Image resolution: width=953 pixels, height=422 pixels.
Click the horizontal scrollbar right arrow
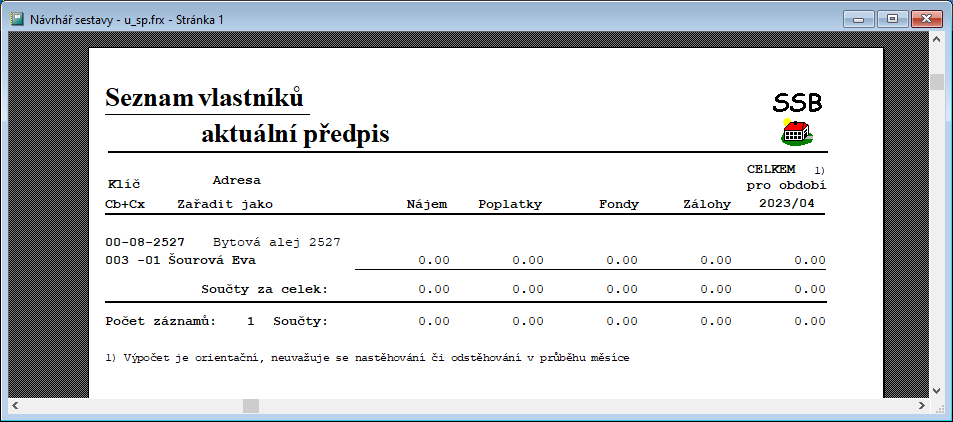(921, 406)
